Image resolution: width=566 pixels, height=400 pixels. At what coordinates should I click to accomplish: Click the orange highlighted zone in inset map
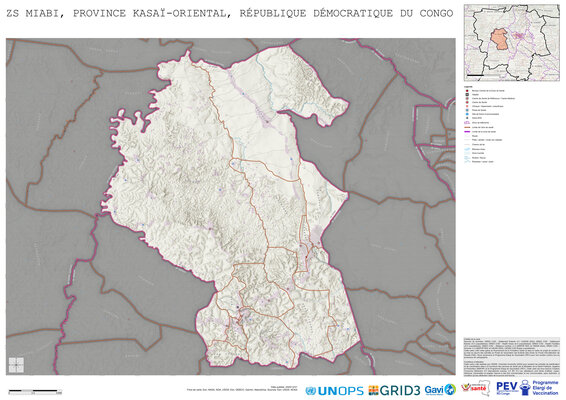[500, 39]
